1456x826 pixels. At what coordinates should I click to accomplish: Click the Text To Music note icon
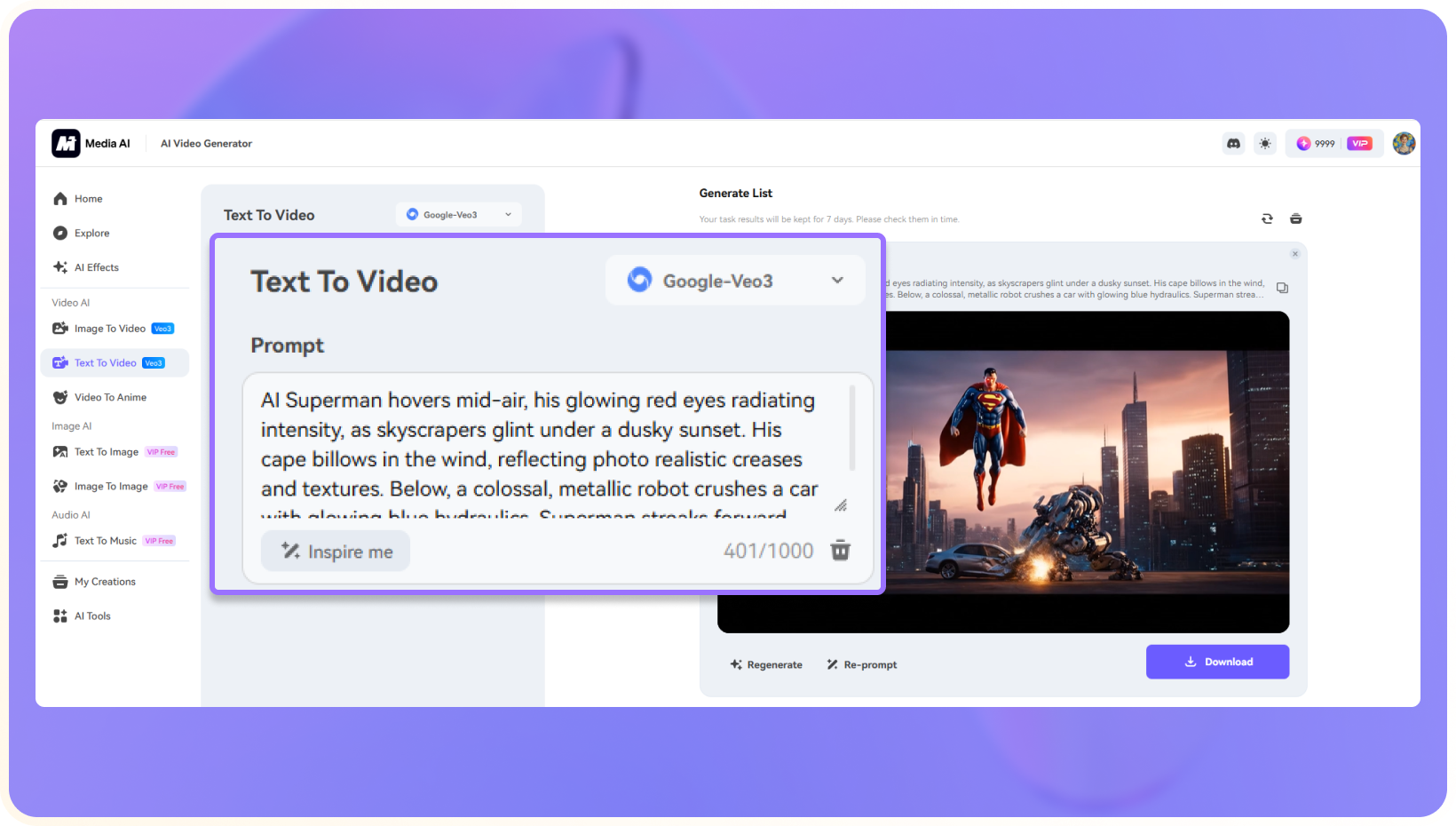(x=60, y=541)
